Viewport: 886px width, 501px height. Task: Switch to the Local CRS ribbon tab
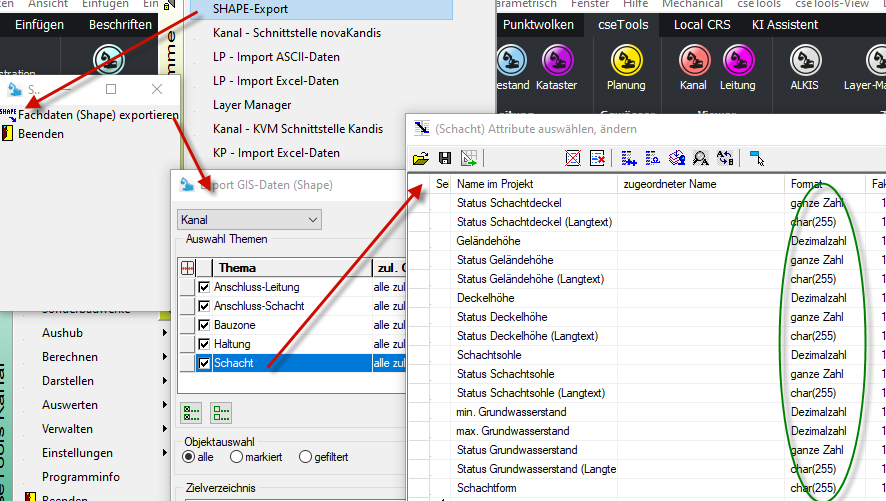pyautogui.click(x=701, y=25)
